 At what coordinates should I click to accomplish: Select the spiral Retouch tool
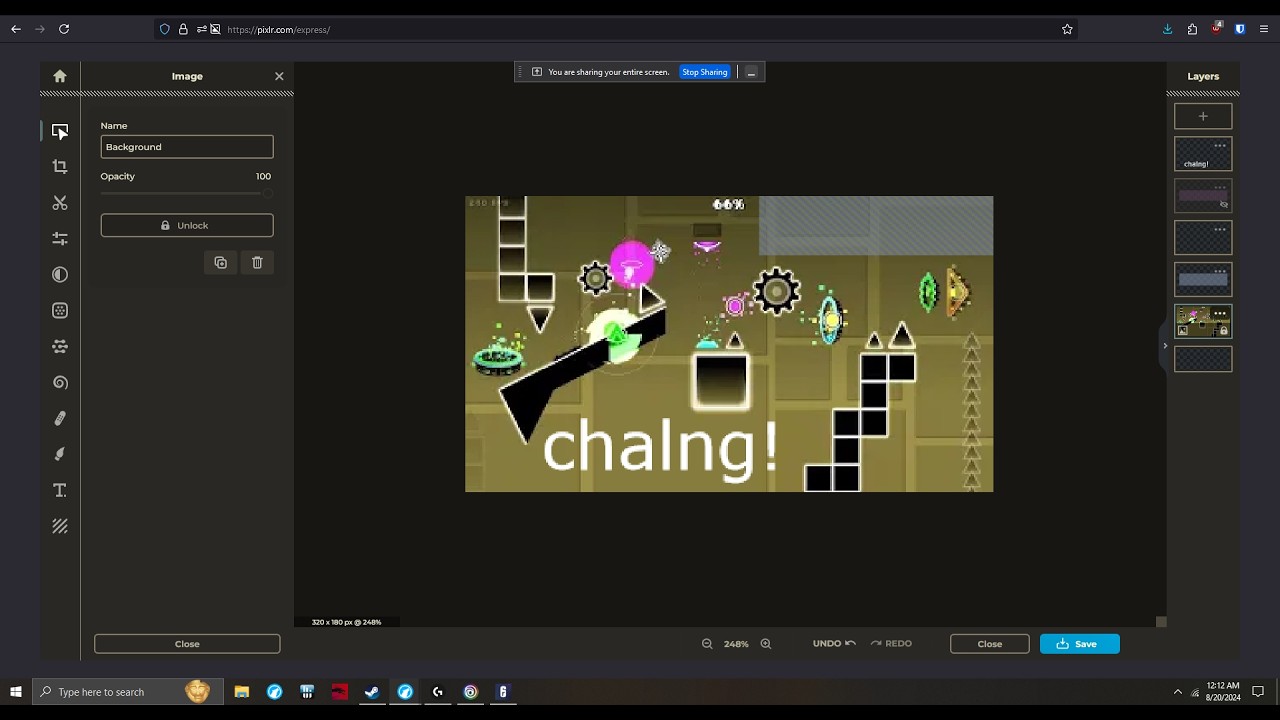coord(60,382)
